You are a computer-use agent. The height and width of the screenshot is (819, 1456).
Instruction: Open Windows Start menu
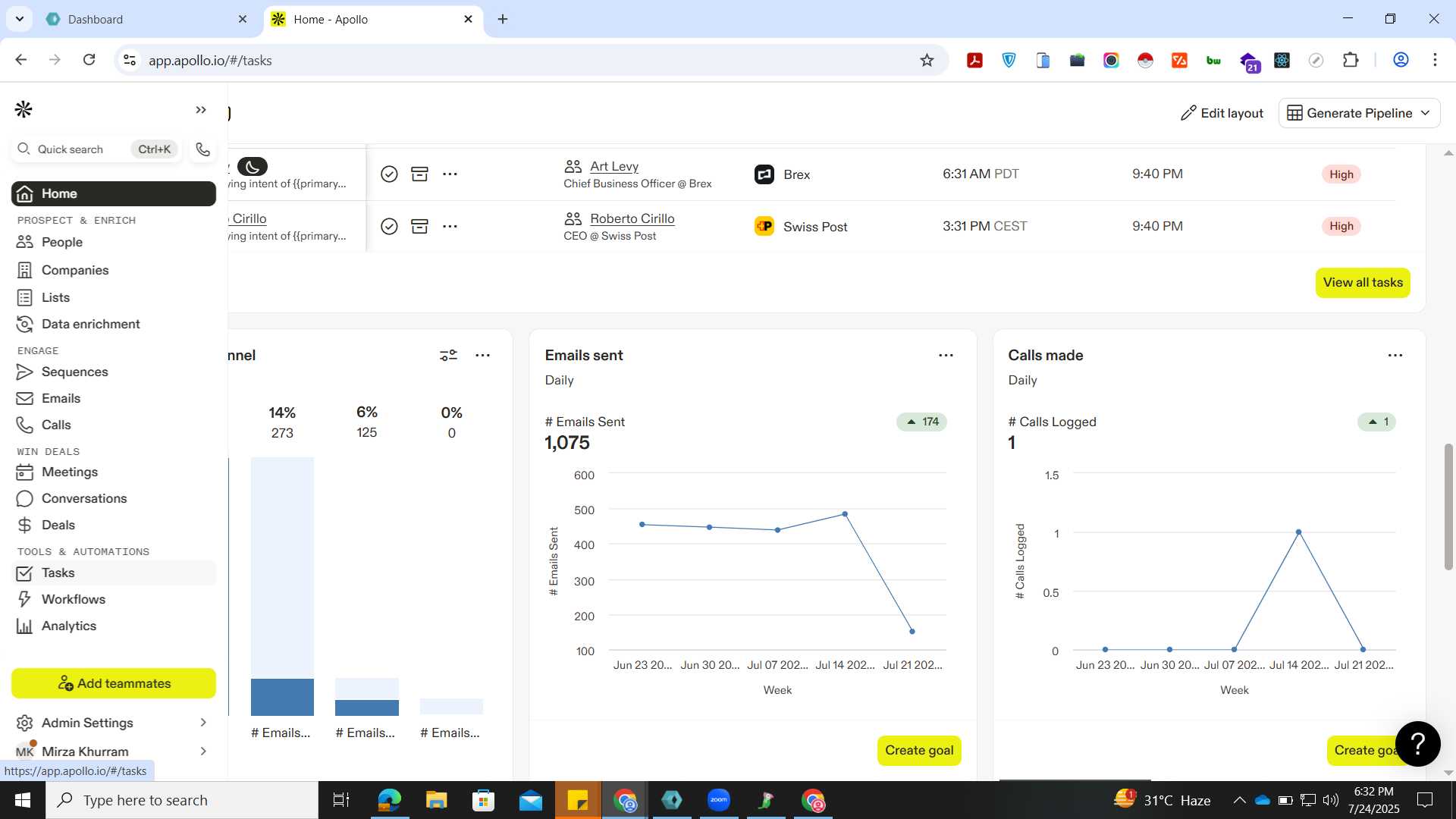coord(23,800)
